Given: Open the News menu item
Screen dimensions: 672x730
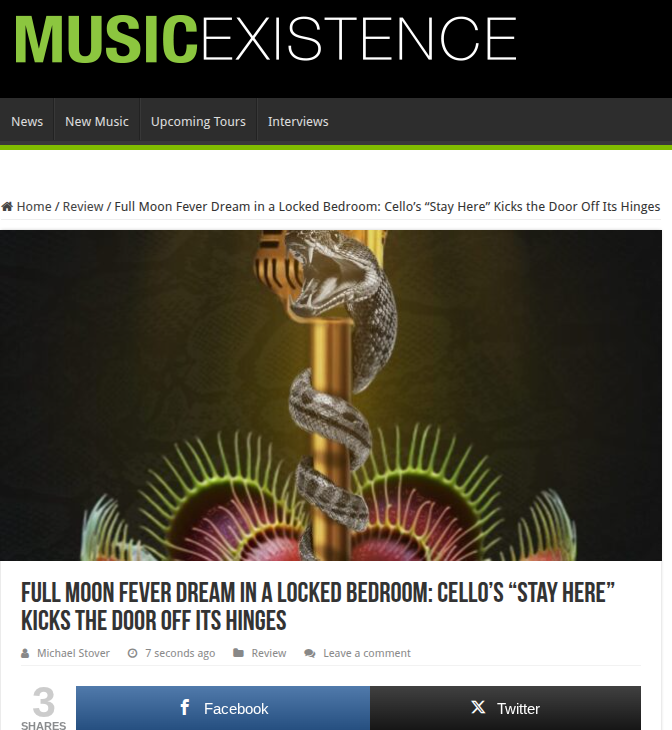Looking at the screenshot, I should tap(27, 122).
